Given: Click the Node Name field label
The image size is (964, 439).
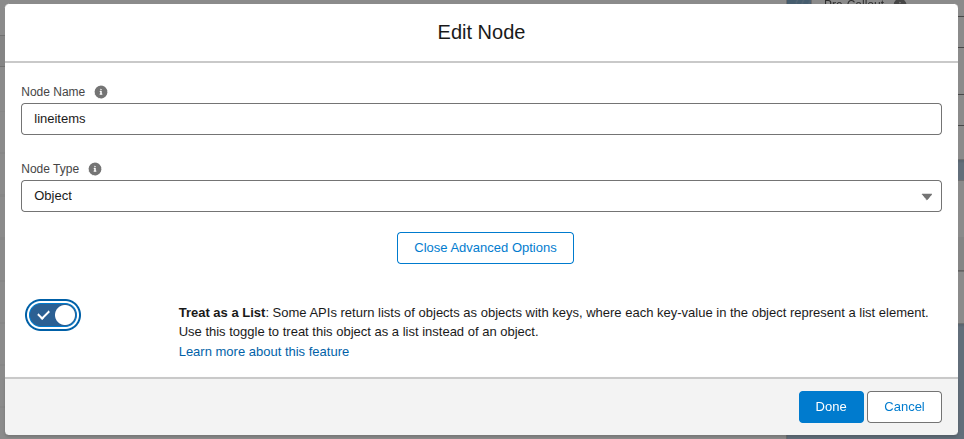Looking at the screenshot, I should 53,92.
